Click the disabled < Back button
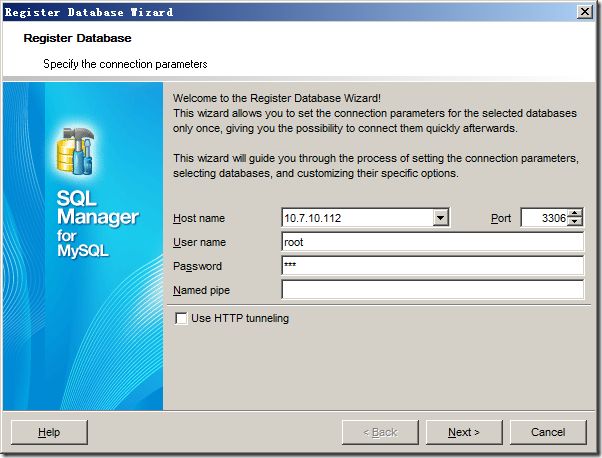This screenshot has height=458, width=602. coord(380,432)
